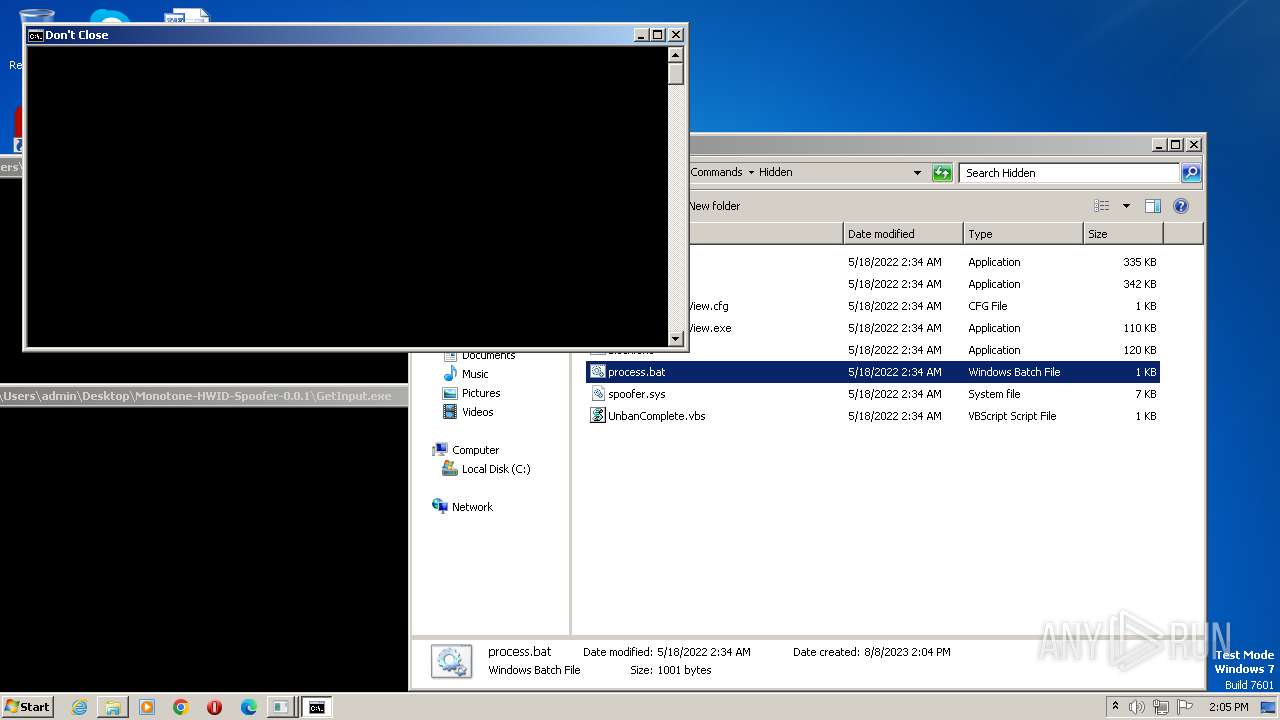This screenshot has width=1280, height=720.
Task: Click the green taskbar application icon
Action: 283,707
